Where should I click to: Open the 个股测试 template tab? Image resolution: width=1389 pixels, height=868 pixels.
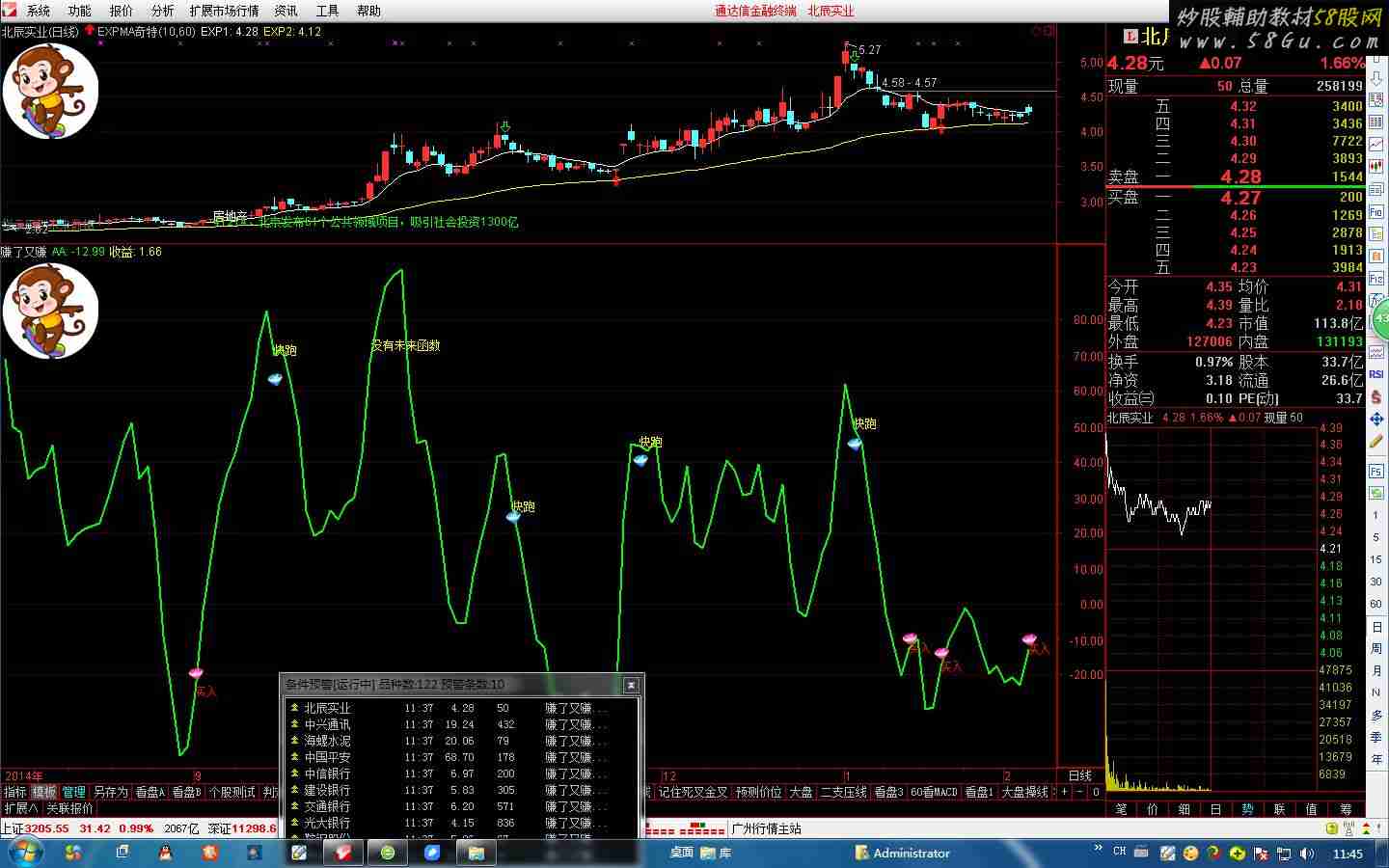point(232,792)
